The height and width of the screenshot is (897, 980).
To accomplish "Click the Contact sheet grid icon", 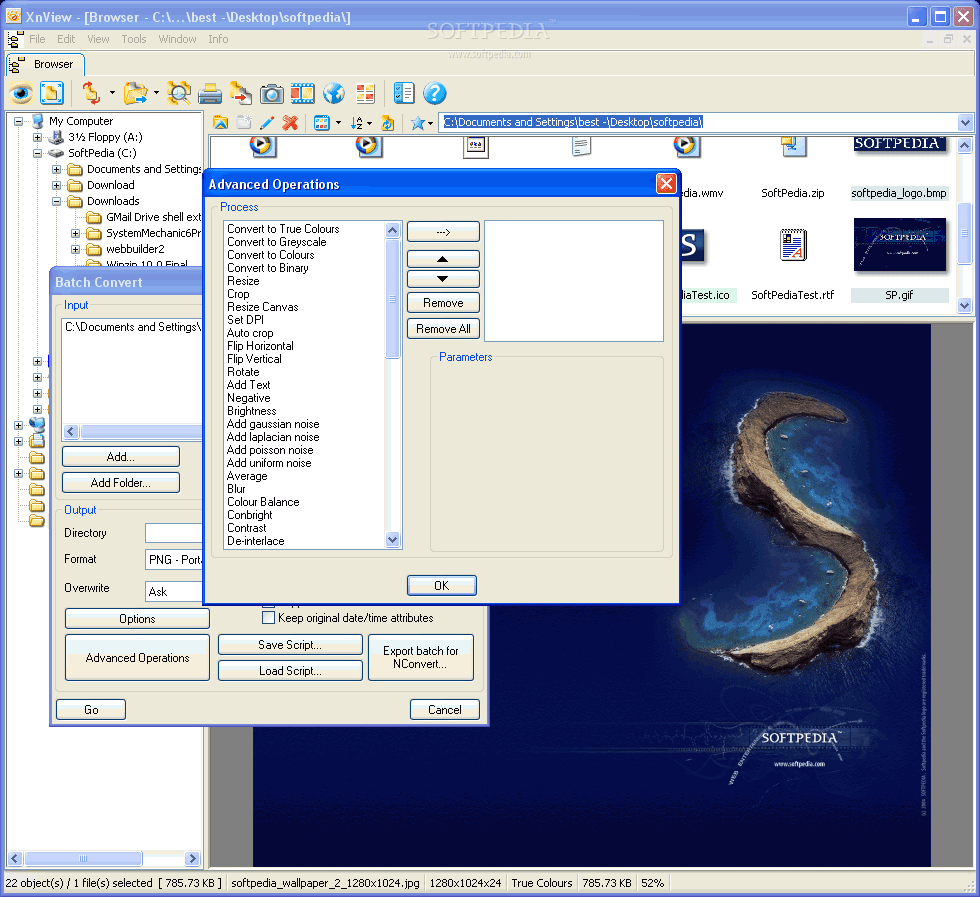I will [x=365, y=94].
